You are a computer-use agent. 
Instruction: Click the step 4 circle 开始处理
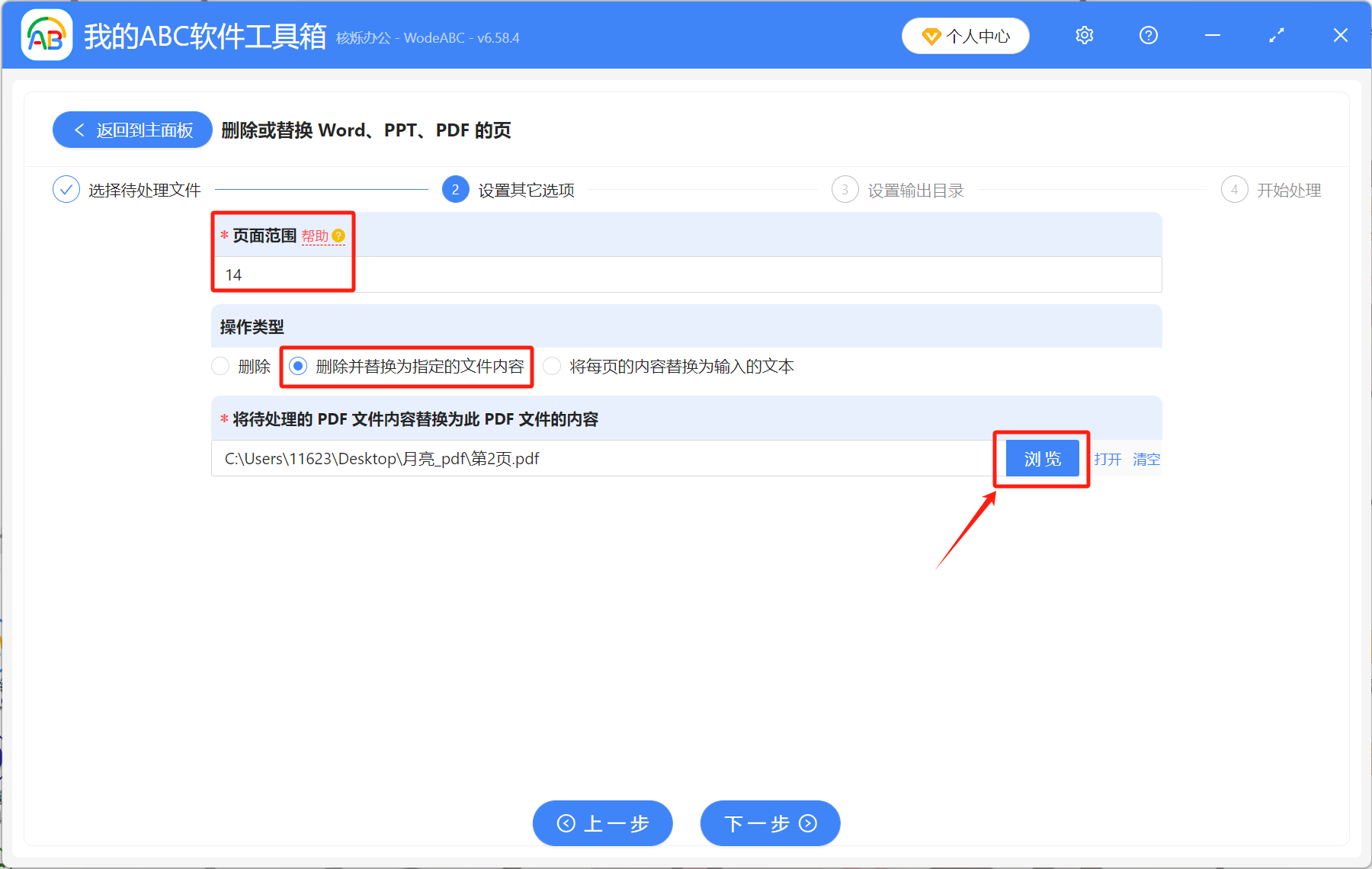pyautogui.click(x=1235, y=189)
